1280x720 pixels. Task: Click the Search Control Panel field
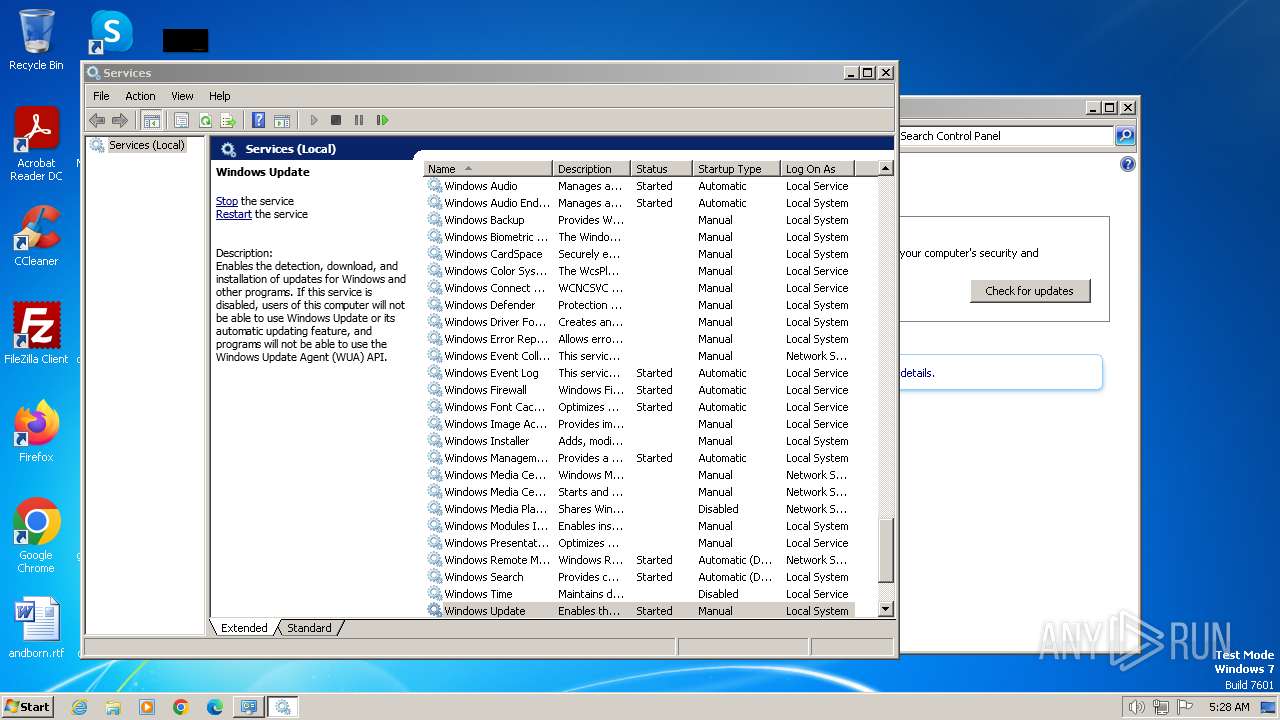tap(1005, 136)
